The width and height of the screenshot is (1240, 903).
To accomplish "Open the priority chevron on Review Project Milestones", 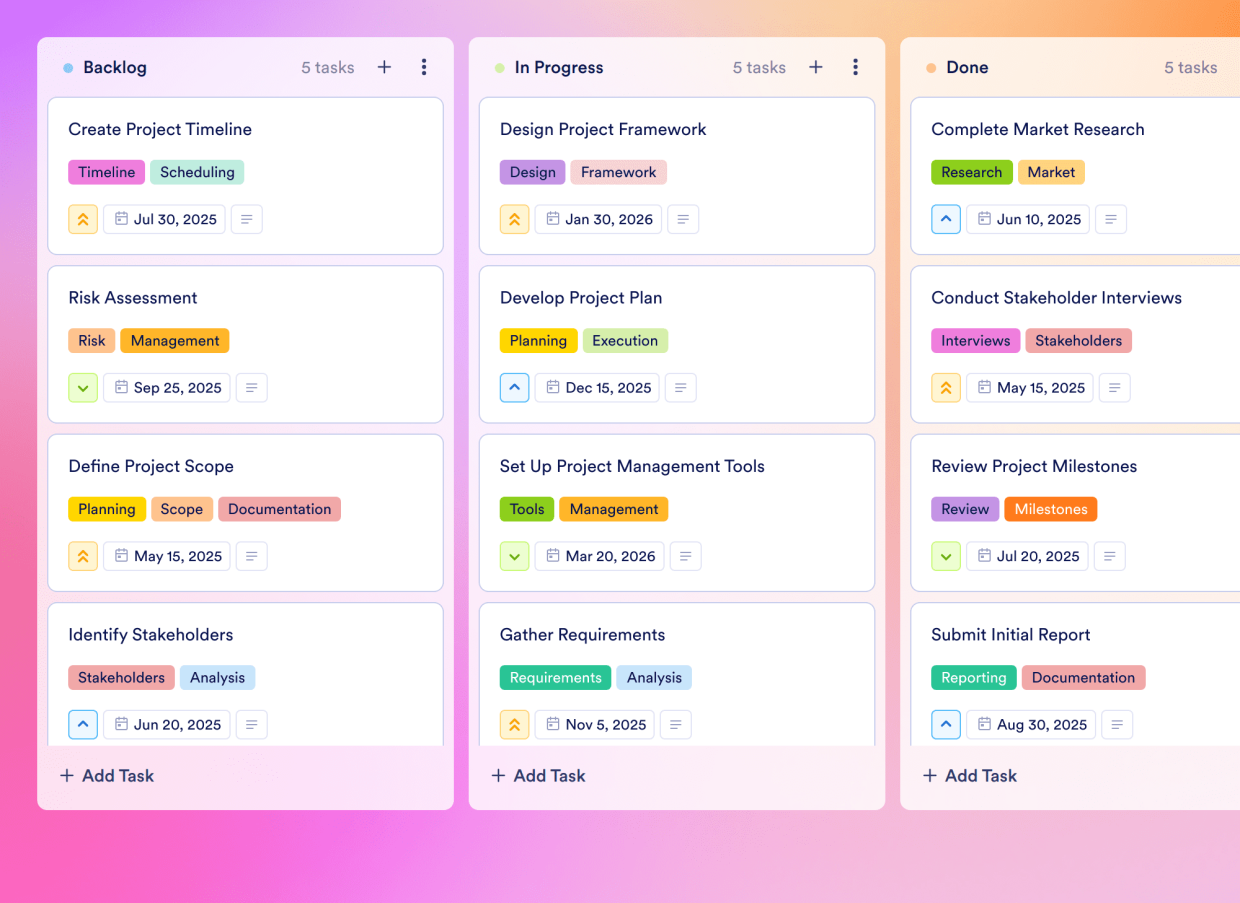I will click(x=946, y=556).
